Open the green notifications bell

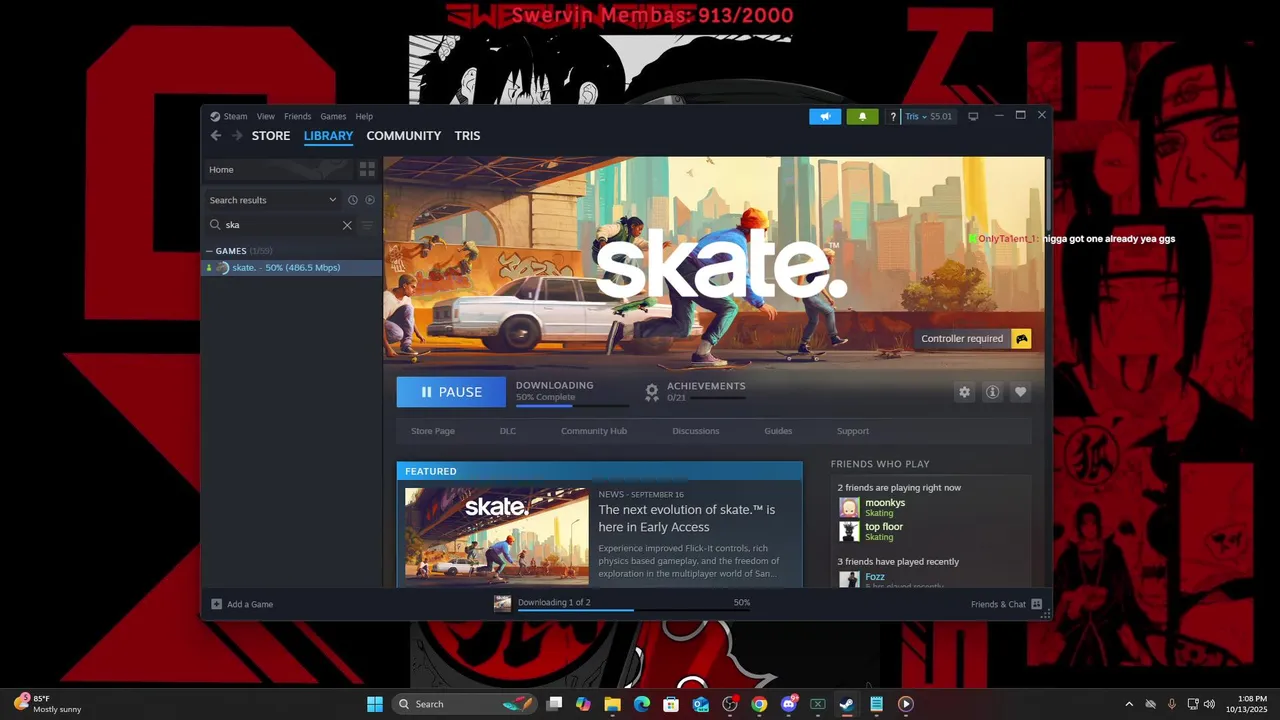(x=863, y=117)
